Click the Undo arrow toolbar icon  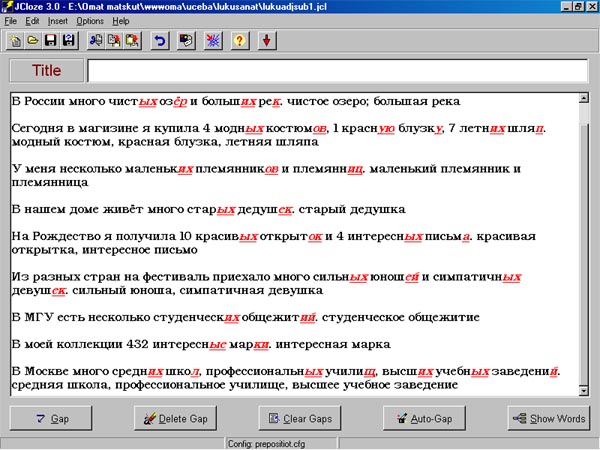pyautogui.click(x=159, y=41)
